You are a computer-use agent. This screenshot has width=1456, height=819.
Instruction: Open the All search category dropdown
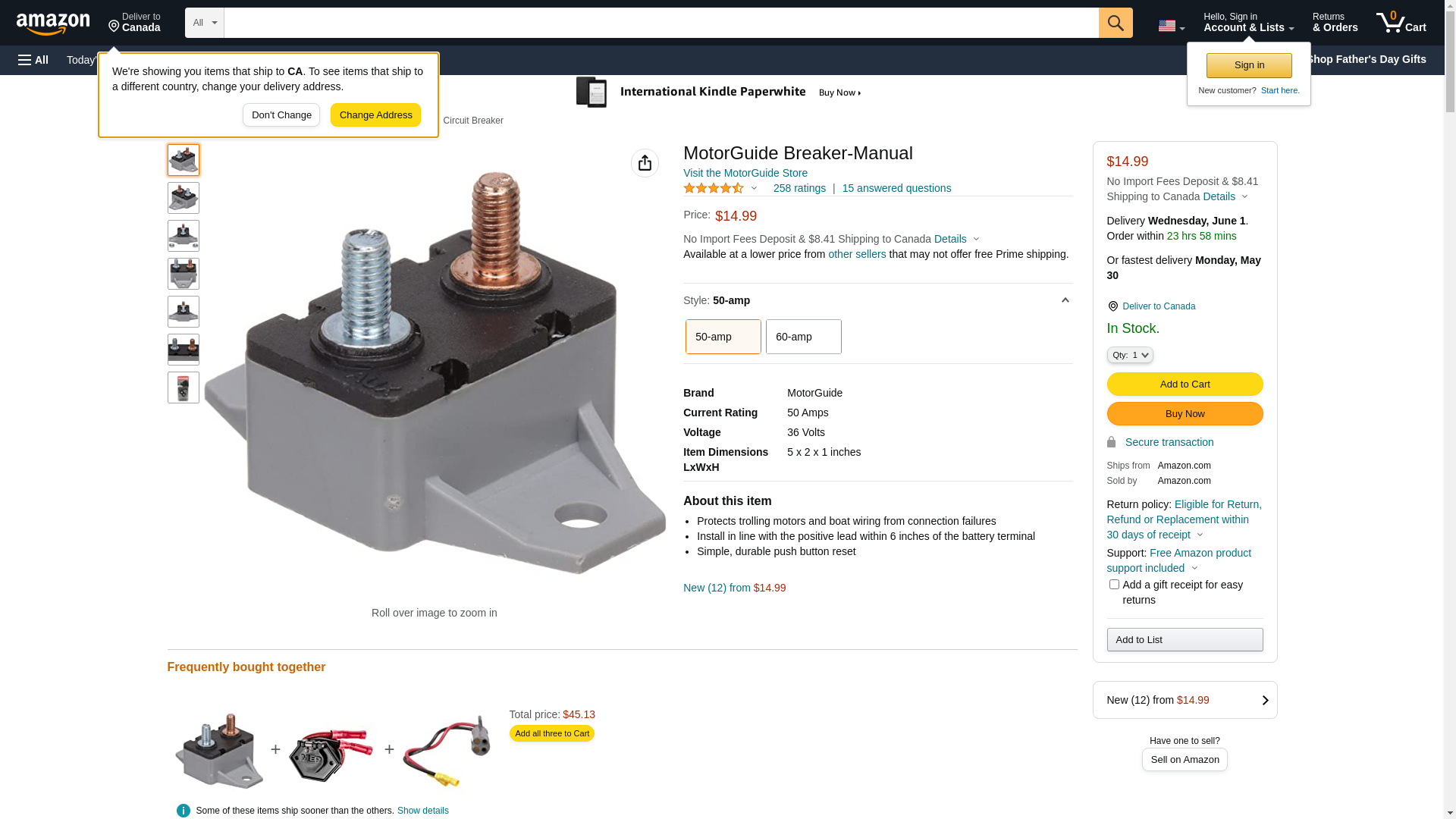click(x=205, y=23)
